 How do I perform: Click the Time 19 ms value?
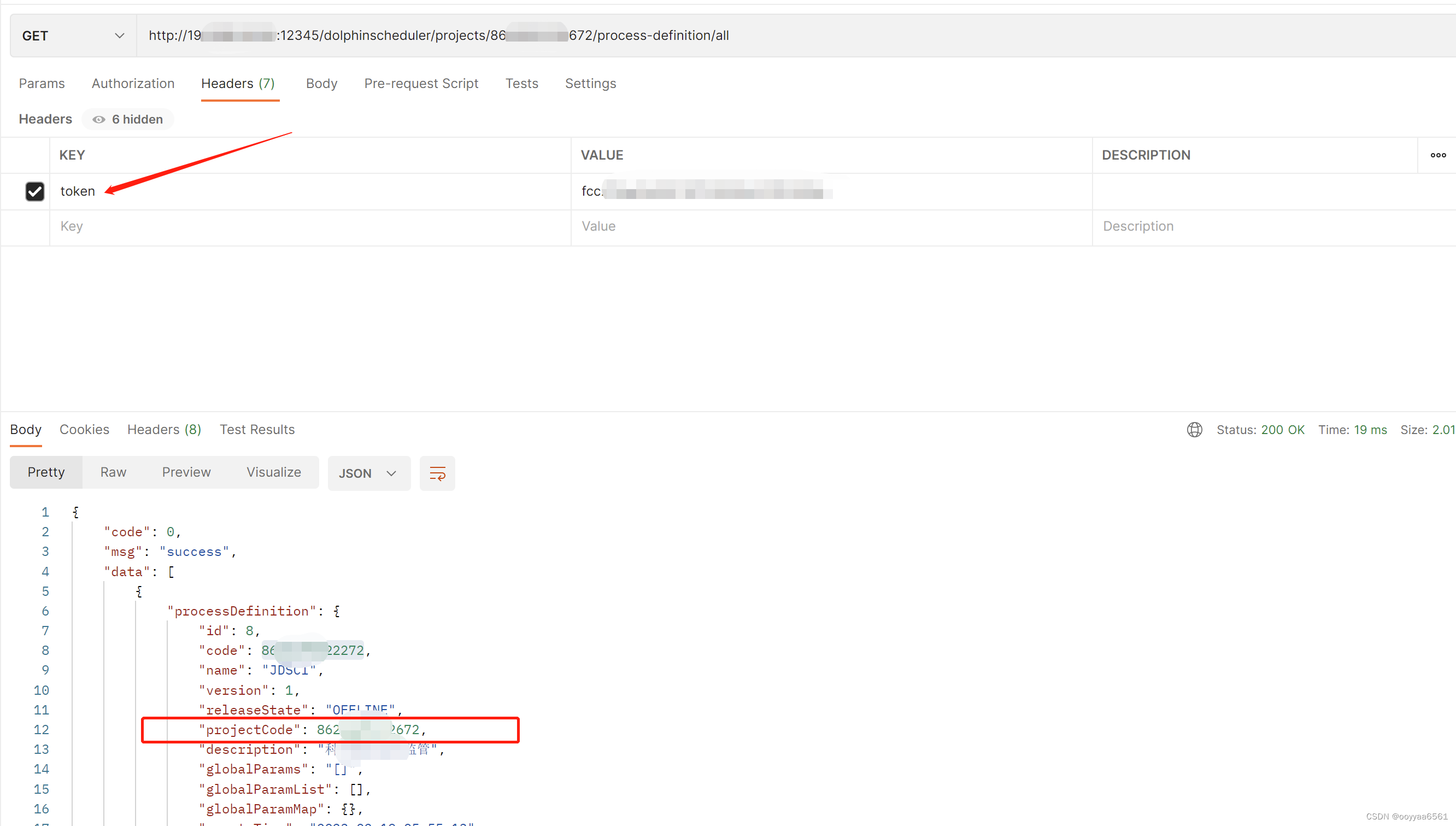pyautogui.click(x=1370, y=430)
